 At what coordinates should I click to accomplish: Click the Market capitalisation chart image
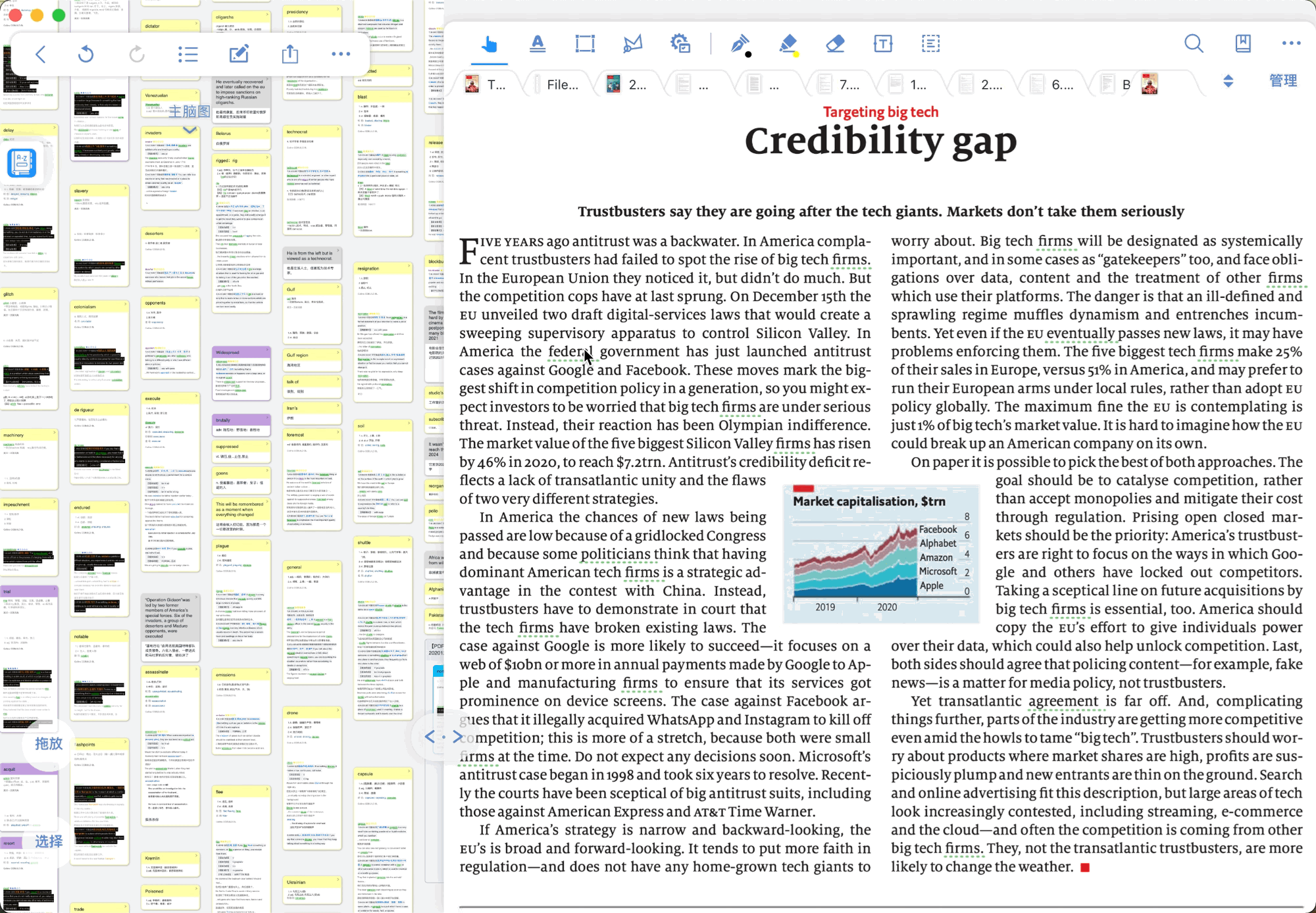tap(881, 553)
